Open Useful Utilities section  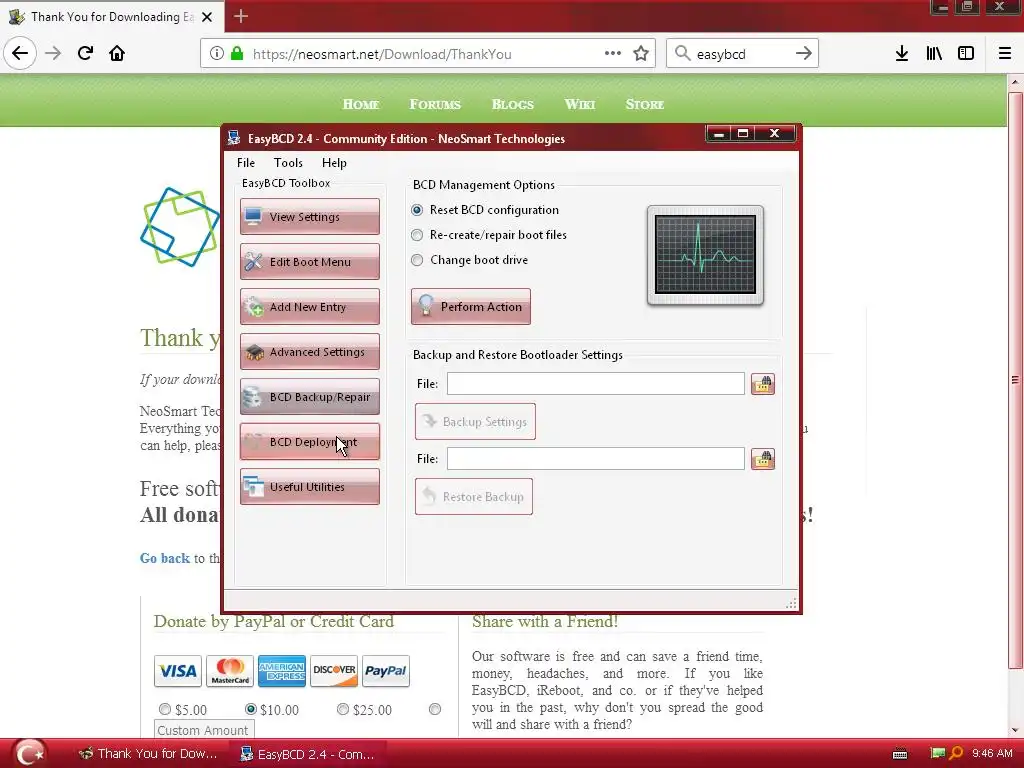point(310,487)
